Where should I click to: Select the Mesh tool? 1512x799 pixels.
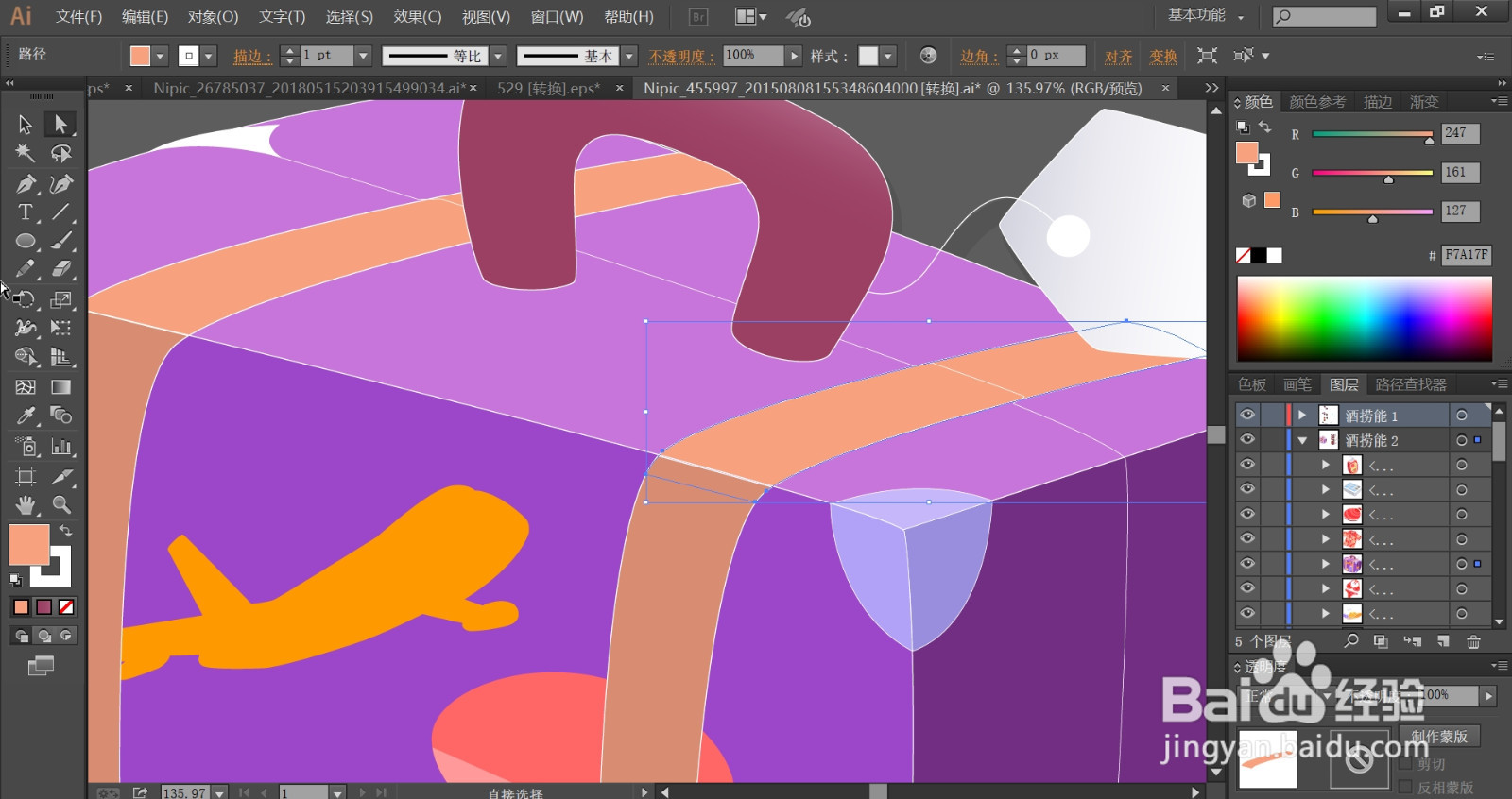[x=26, y=386]
